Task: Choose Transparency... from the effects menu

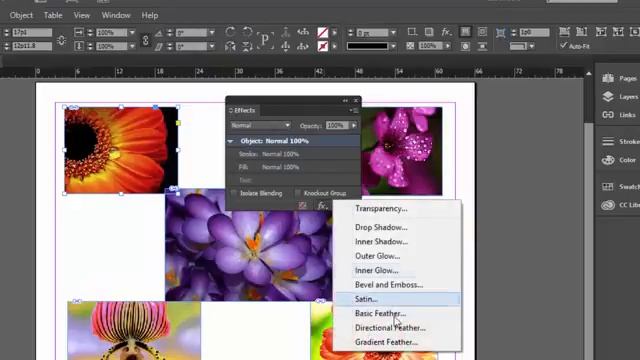Action: [381, 209]
